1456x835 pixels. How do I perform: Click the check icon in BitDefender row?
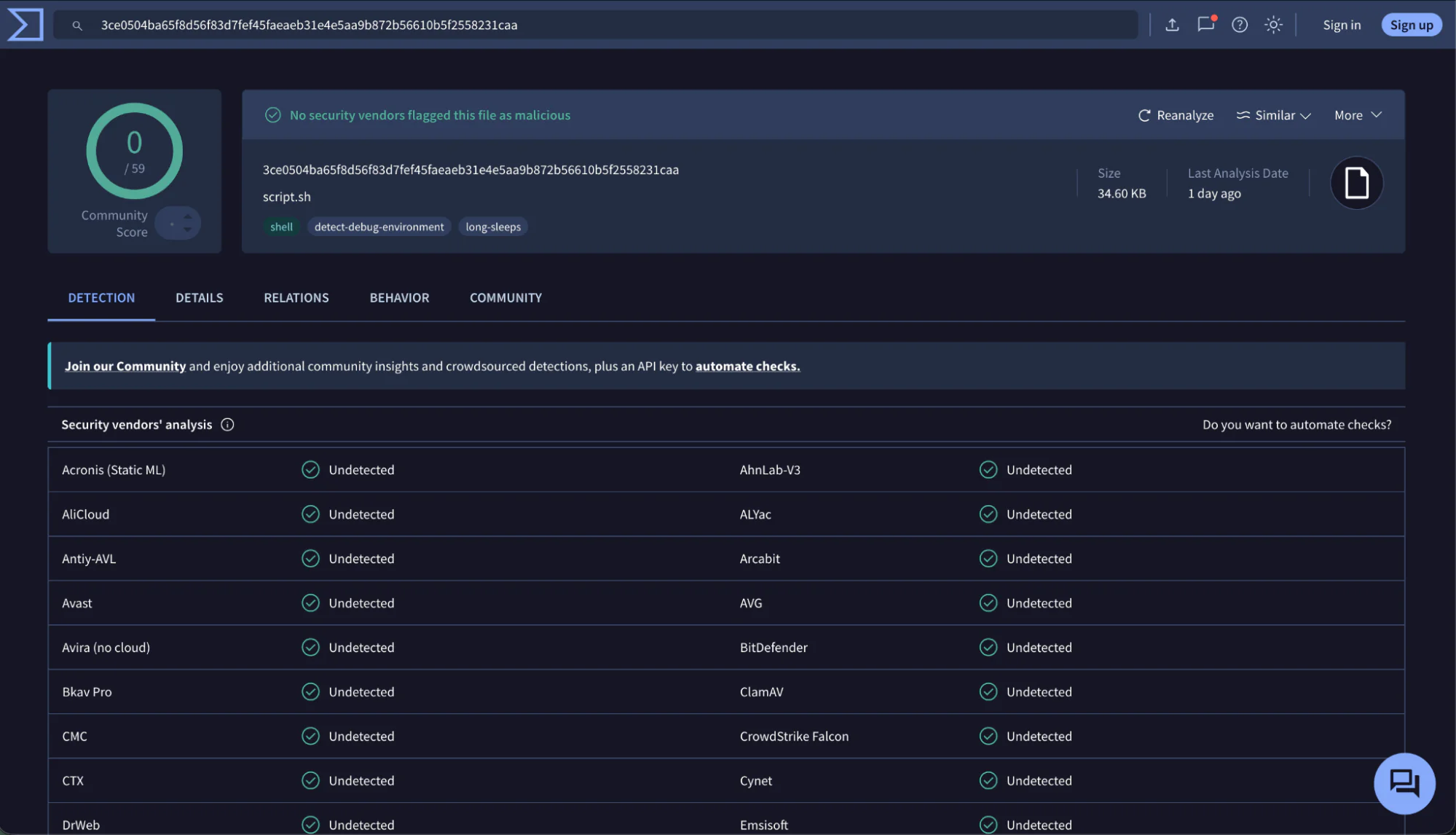click(x=988, y=648)
